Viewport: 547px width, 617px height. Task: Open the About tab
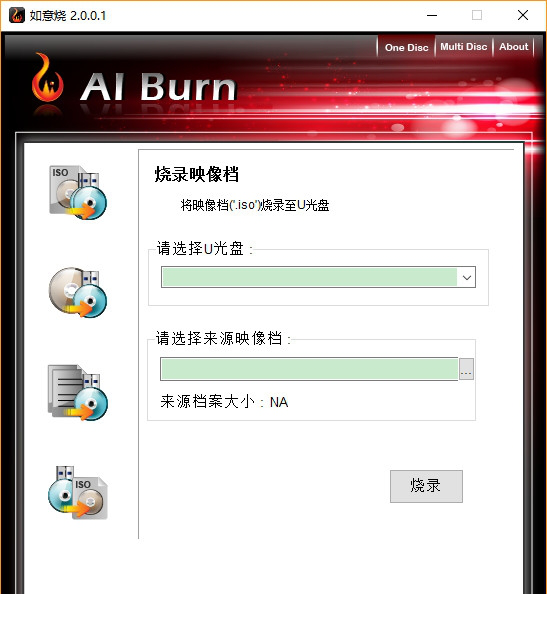pyautogui.click(x=513, y=47)
